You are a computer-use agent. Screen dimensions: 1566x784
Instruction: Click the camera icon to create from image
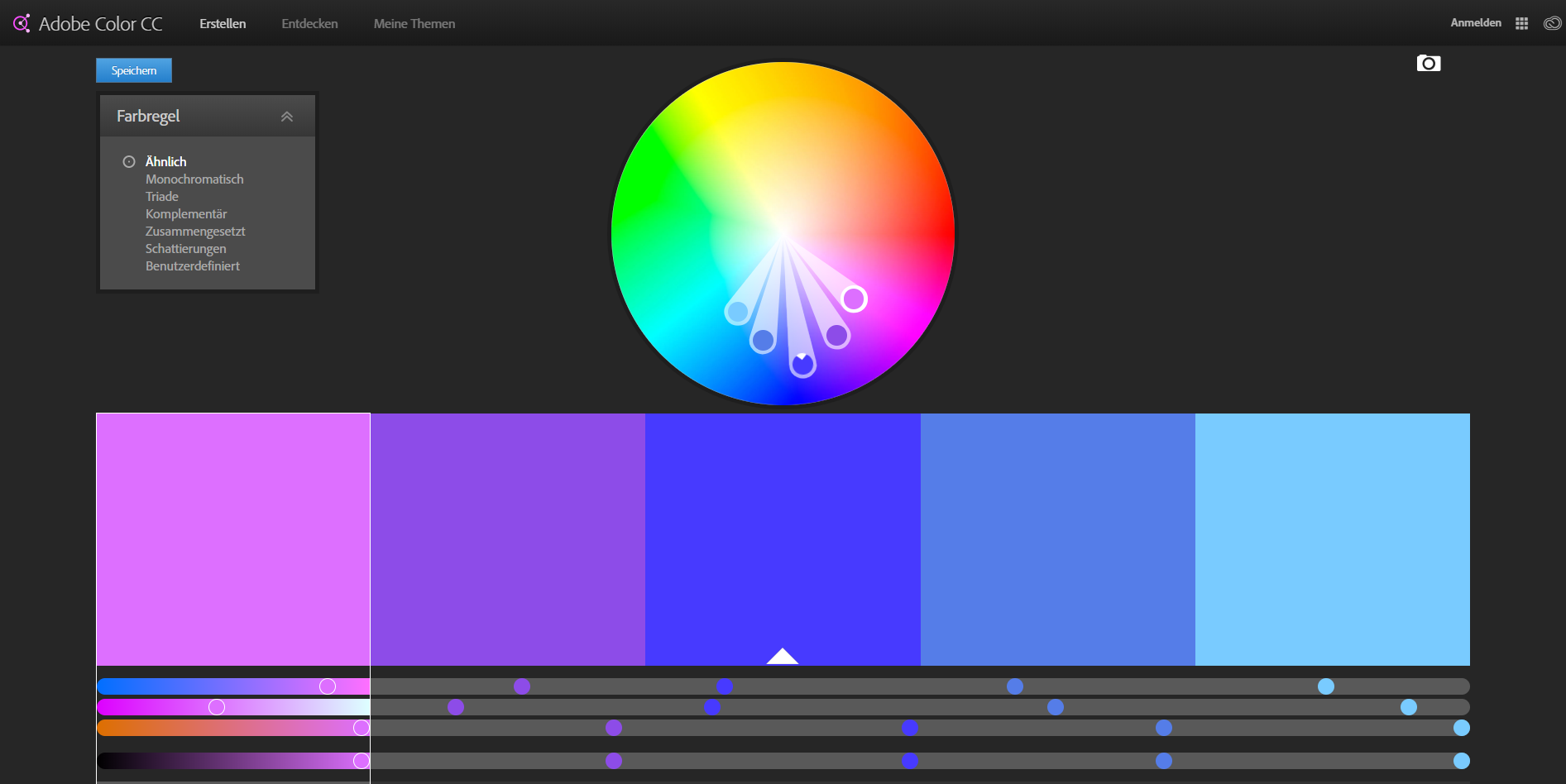click(1428, 64)
